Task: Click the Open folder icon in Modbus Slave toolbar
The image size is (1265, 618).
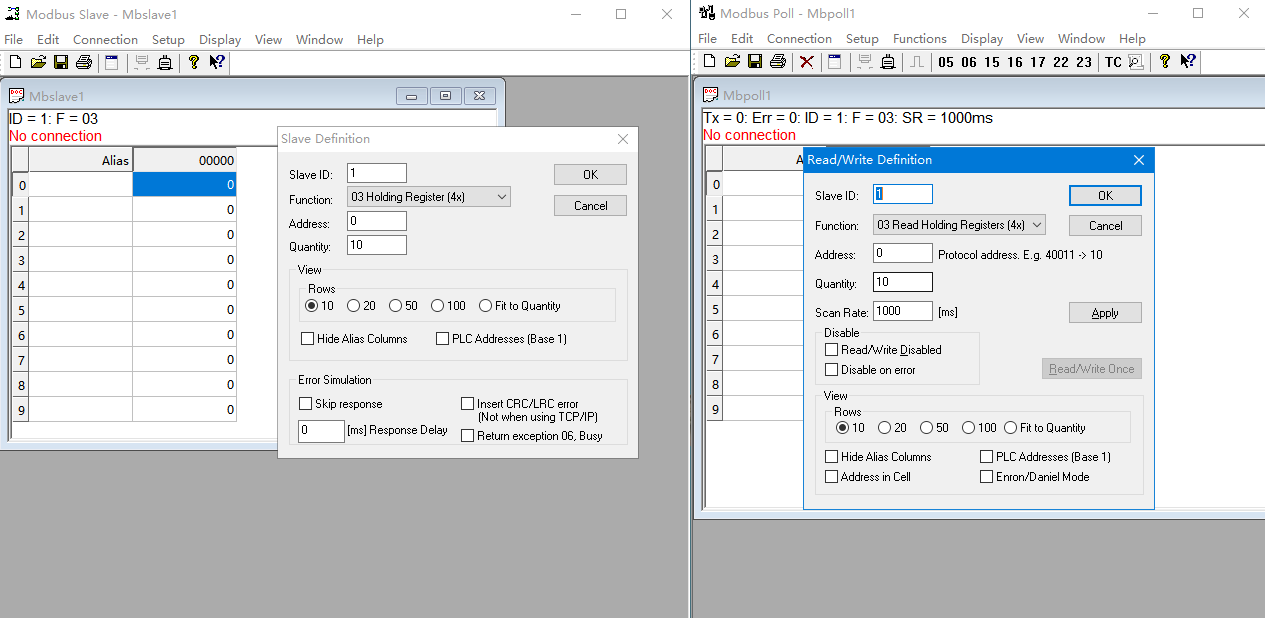Action: (38, 62)
